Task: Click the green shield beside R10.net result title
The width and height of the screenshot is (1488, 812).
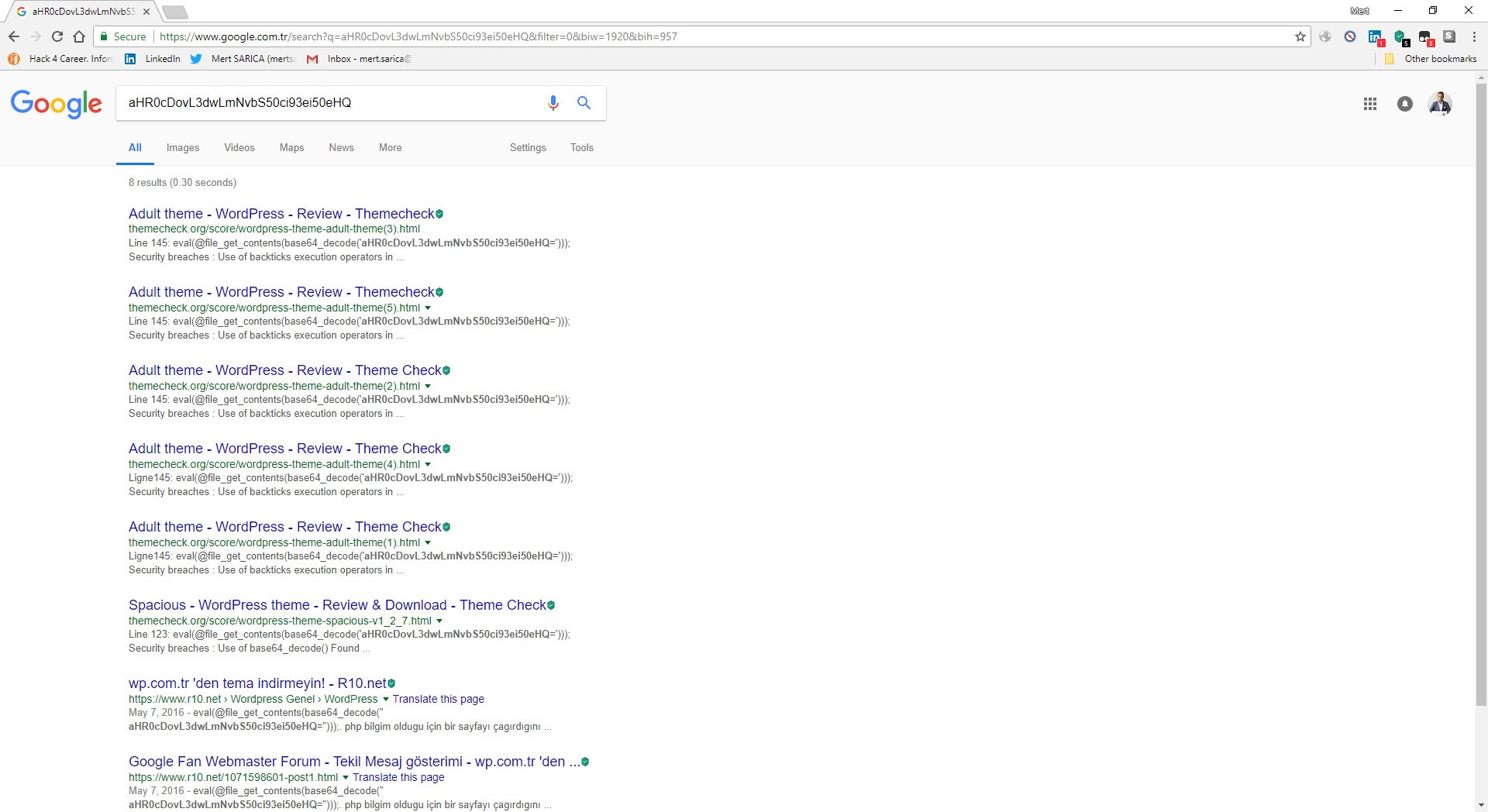Action: coord(391,683)
